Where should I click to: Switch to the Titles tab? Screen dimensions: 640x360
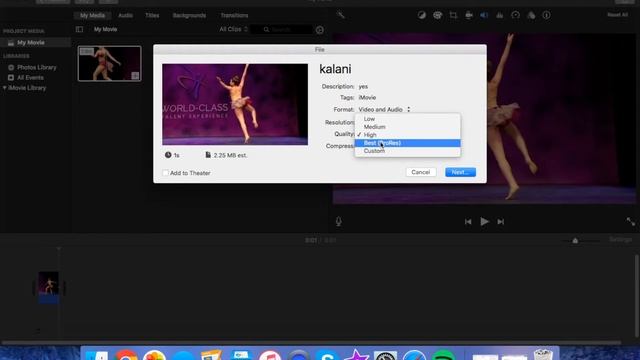[x=152, y=16]
